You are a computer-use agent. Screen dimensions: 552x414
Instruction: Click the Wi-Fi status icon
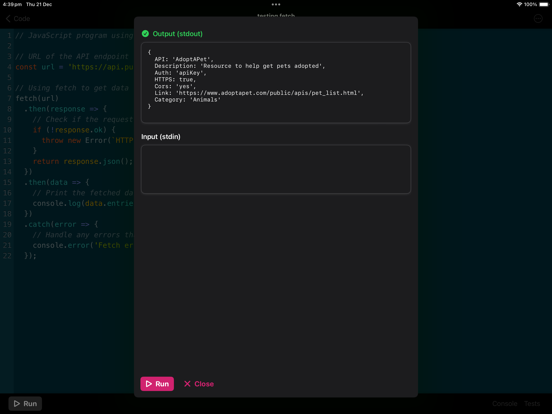519,4
